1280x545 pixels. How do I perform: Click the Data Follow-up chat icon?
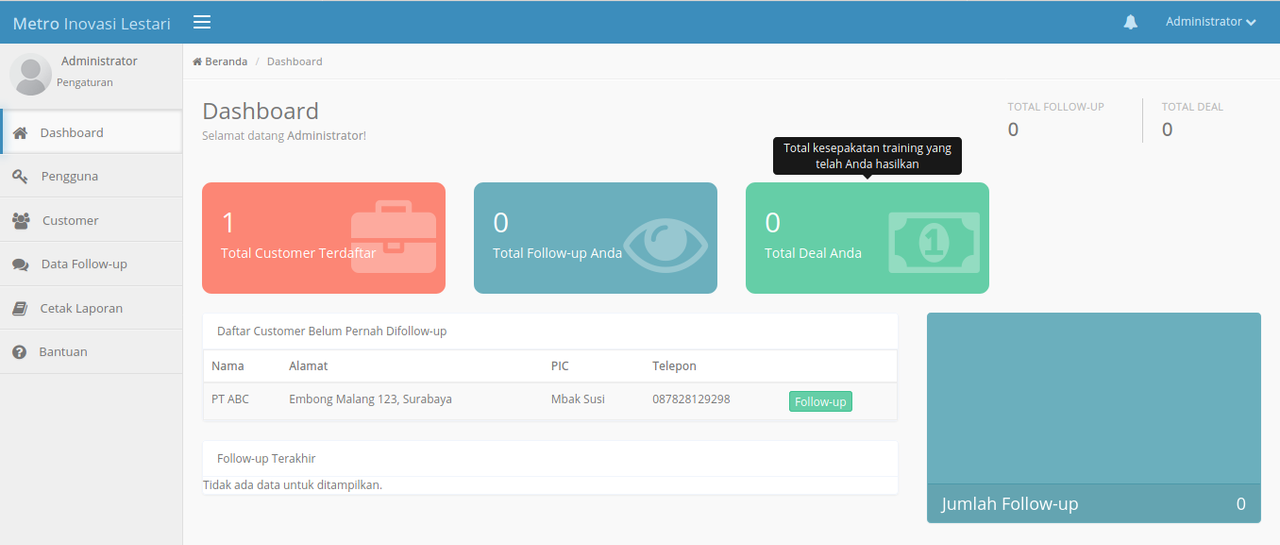coord(20,265)
